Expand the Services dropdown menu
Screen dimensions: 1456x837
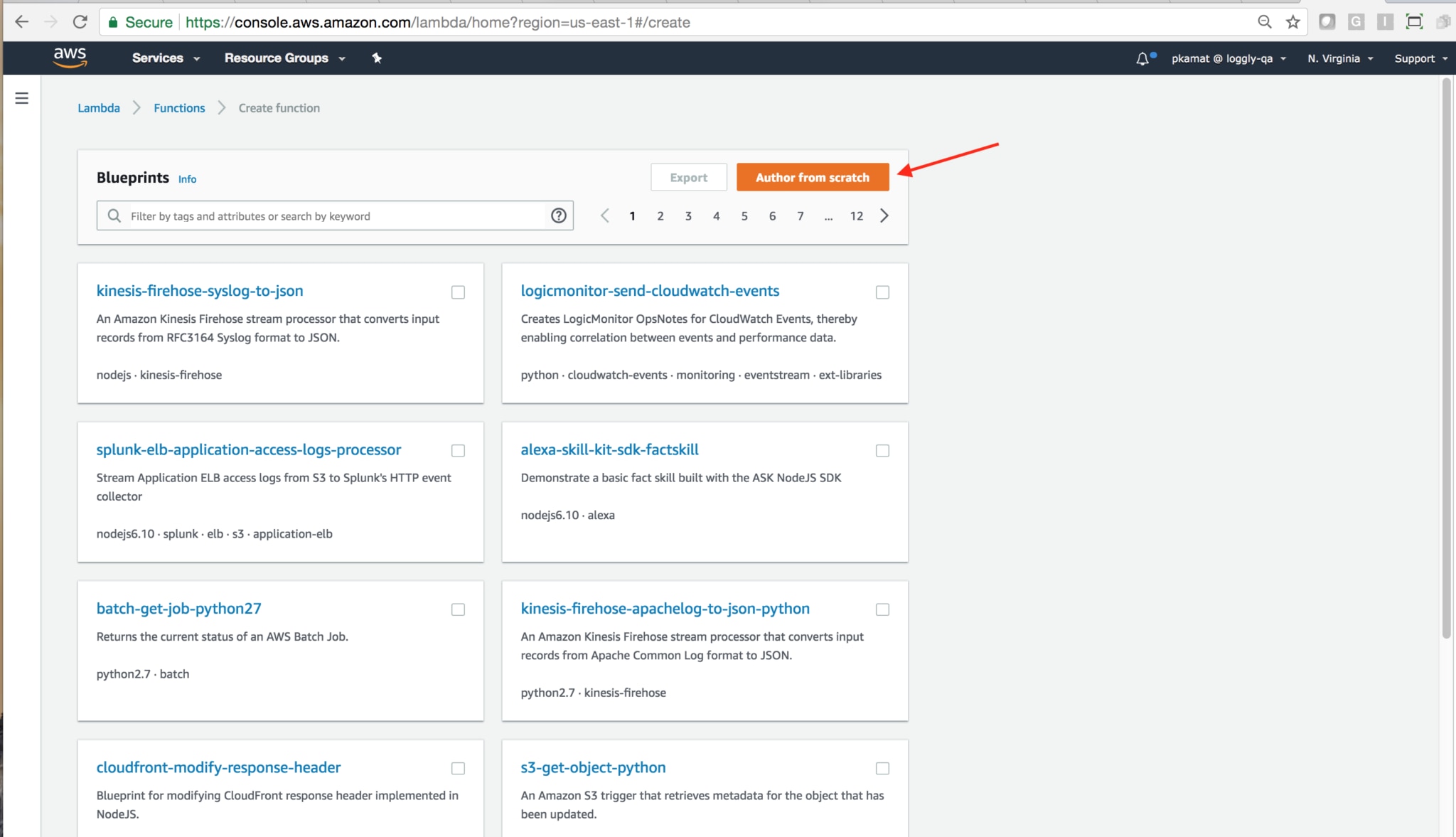click(165, 58)
